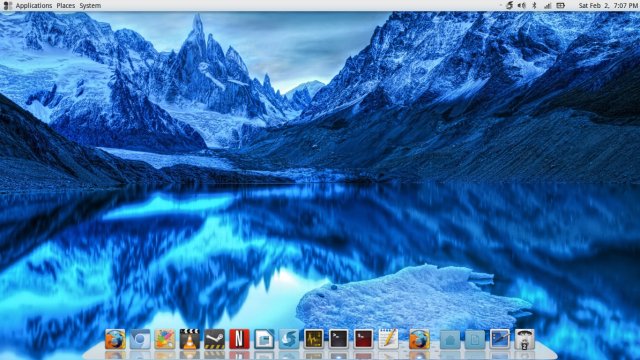Click the distro logo beside Applications

[x=7, y=6]
